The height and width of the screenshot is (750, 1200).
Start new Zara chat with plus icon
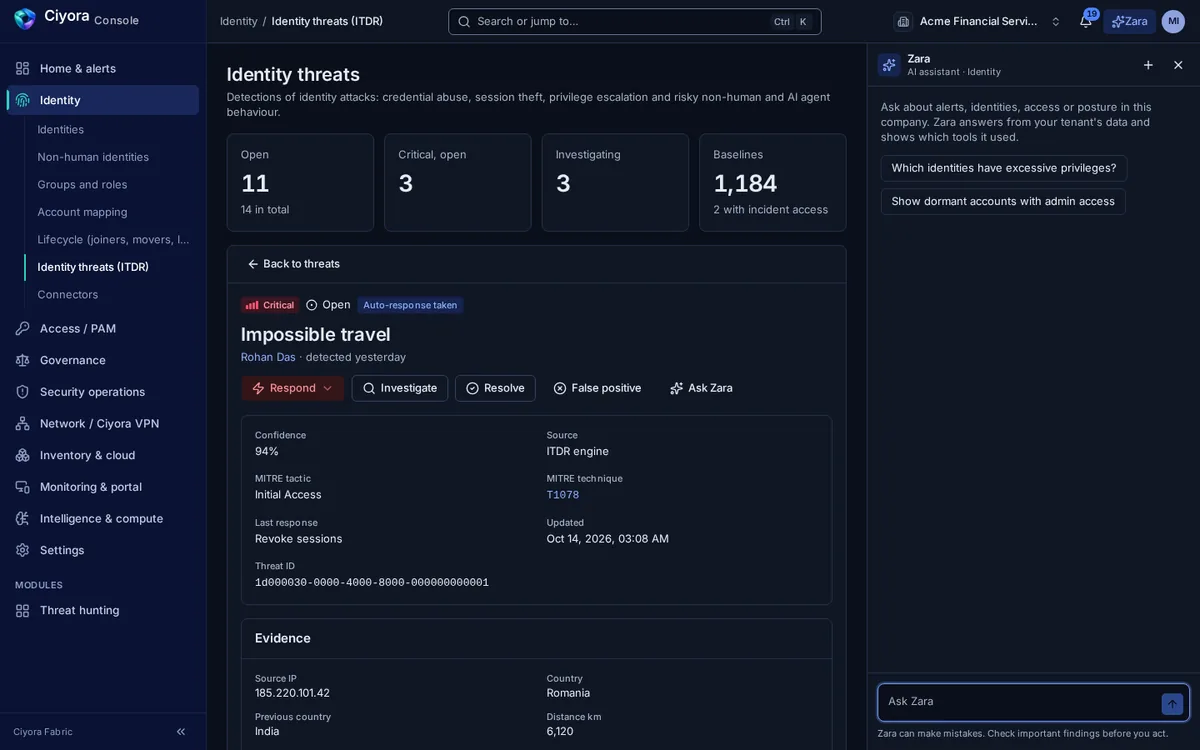tap(1148, 65)
